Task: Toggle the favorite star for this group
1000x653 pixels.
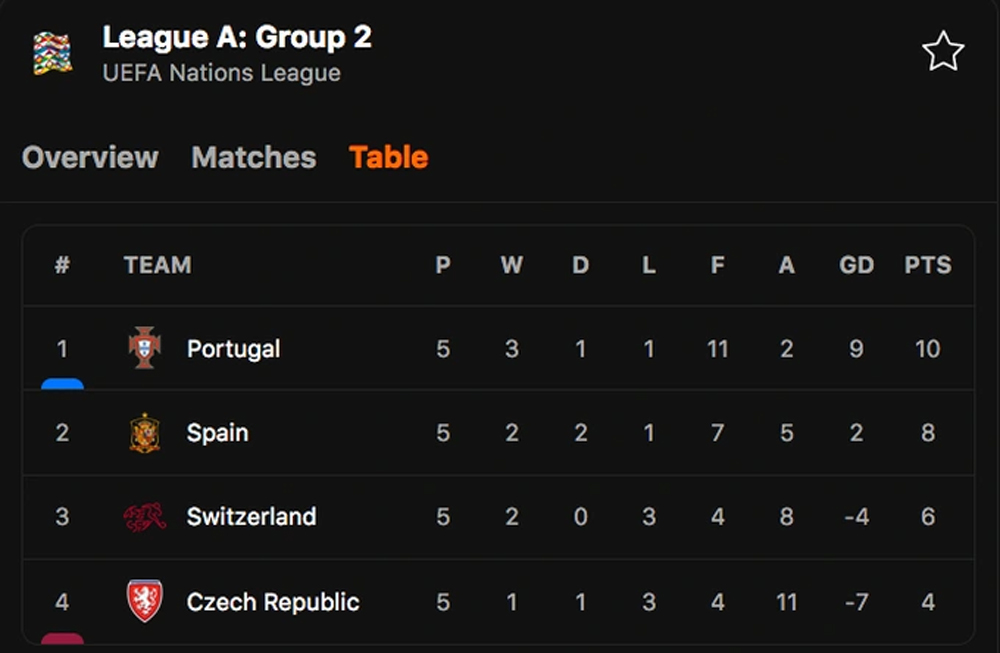Action: click(x=943, y=51)
